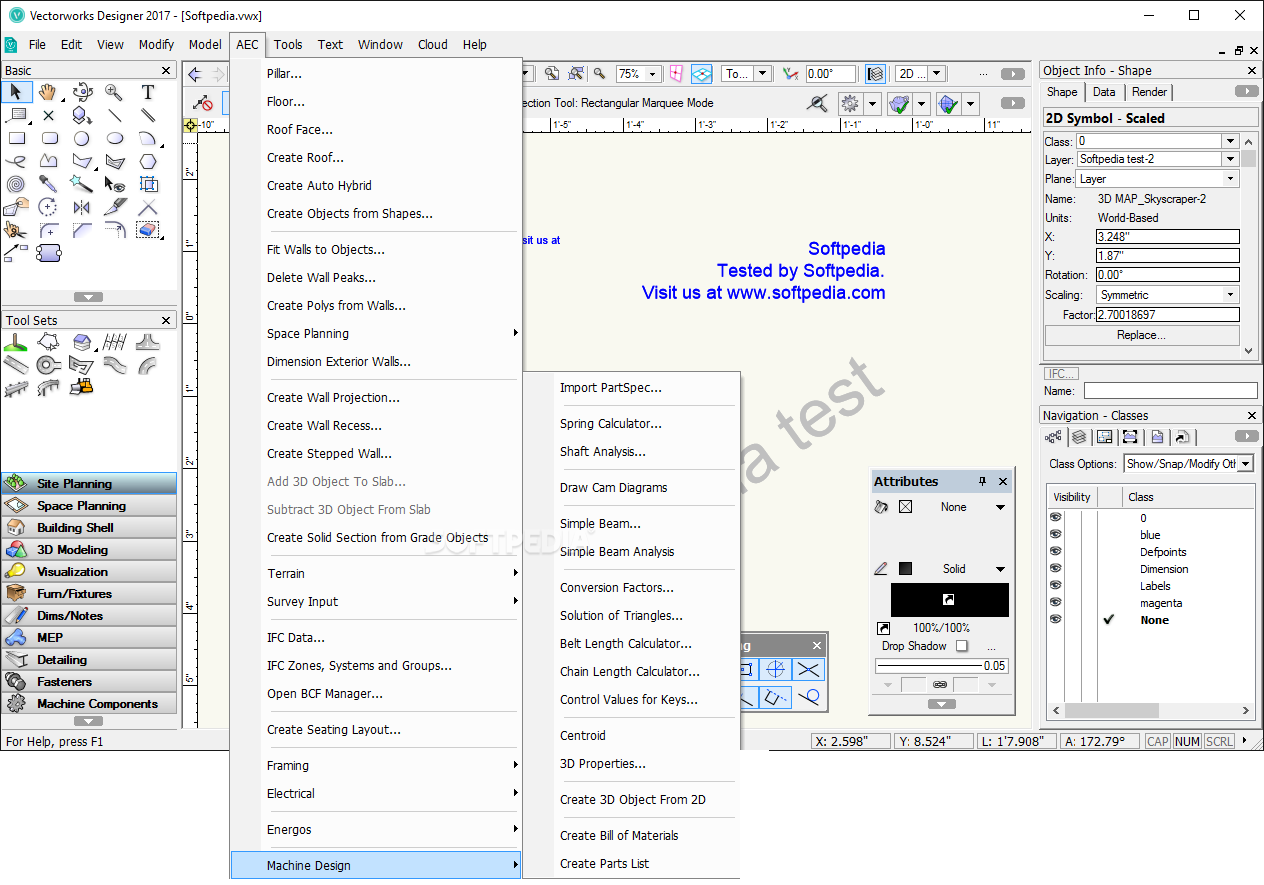The width and height of the screenshot is (1264, 885).
Task: Select the Selection arrow tool in Basic palette
Action: [x=15, y=92]
